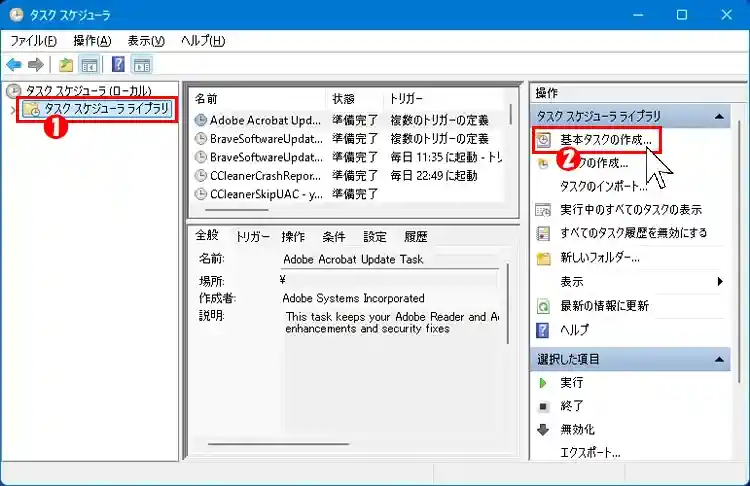Click the 説明 description text box
Image resolution: width=750 pixels, height=486 pixels.
click(x=392, y=371)
